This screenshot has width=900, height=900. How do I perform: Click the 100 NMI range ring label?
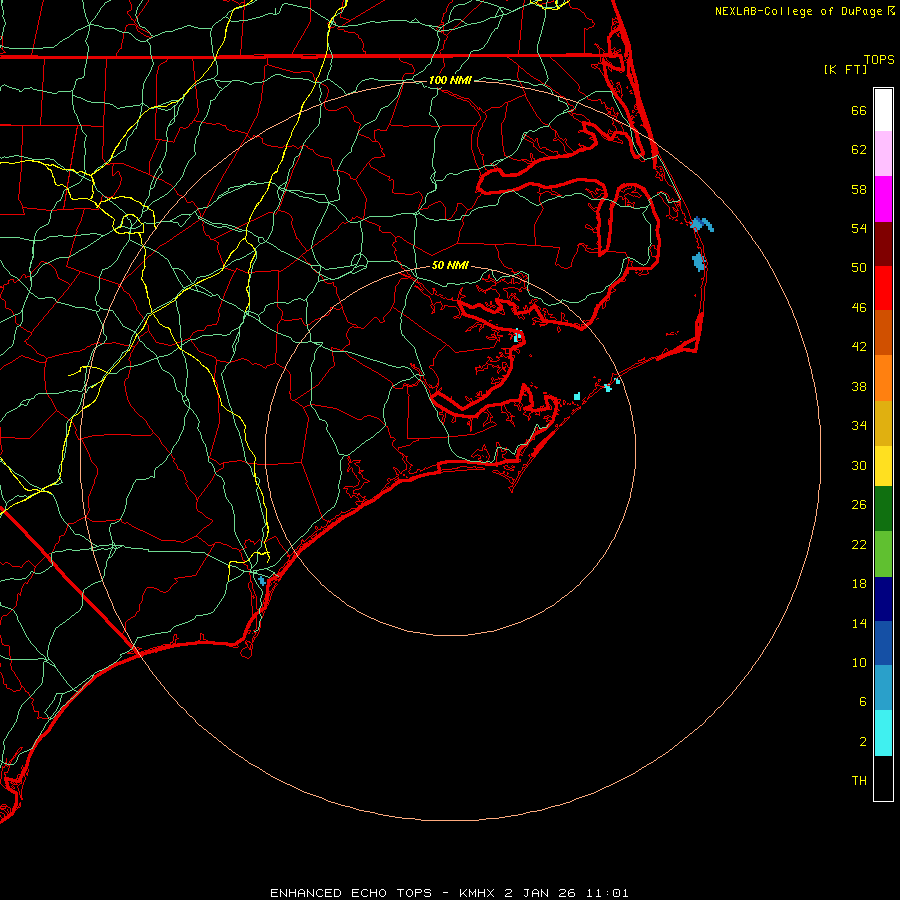[x=450, y=80]
